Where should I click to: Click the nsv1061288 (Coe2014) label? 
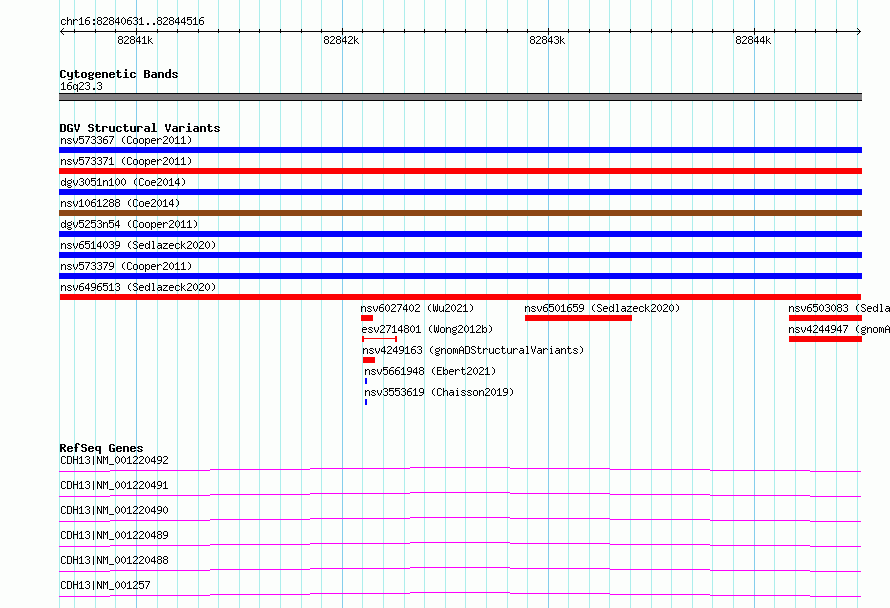120,203
